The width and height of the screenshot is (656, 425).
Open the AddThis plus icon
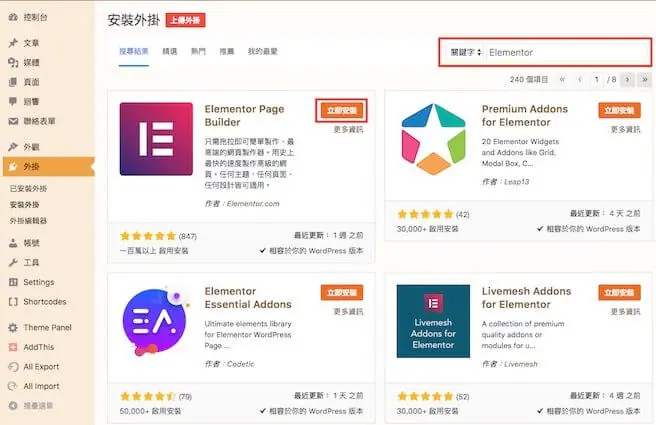pos(13,347)
